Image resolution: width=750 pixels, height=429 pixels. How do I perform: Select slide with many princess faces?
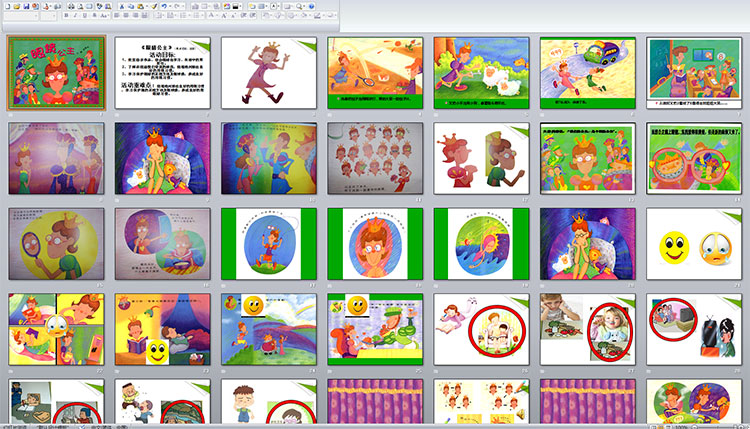375,158
